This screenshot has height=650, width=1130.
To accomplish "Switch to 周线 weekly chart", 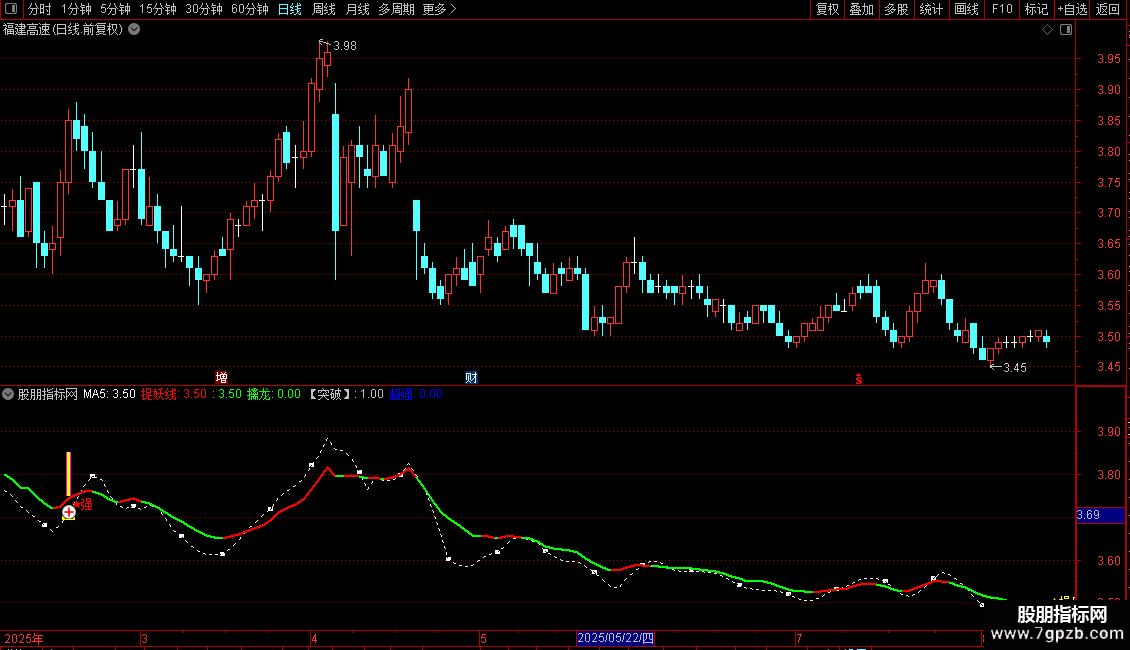I will 324,9.
